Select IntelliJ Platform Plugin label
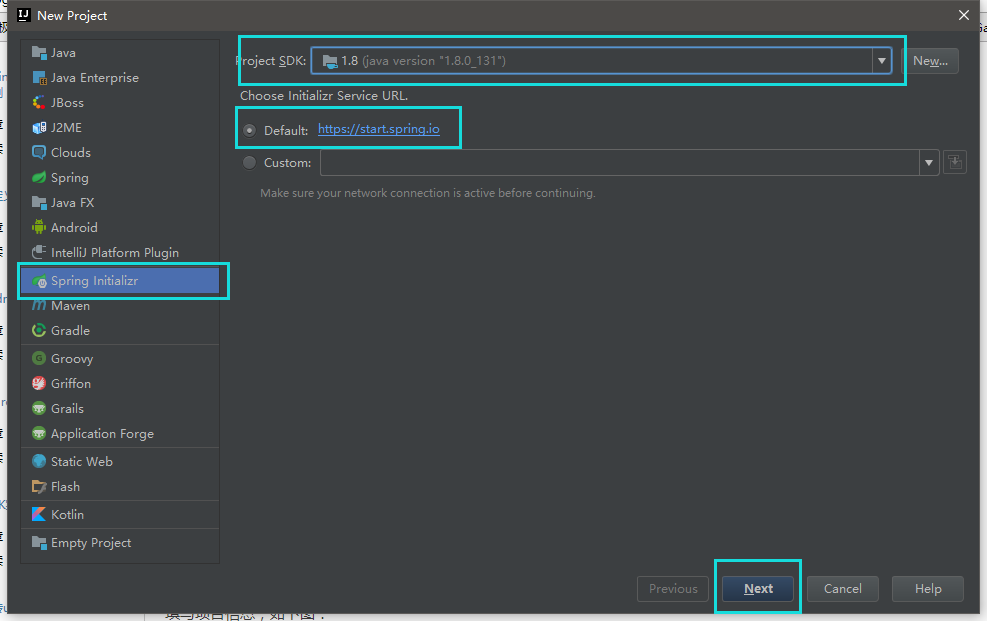The height and width of the screenshot is (621, 987). pyautogui.click(x=115, y=252)
